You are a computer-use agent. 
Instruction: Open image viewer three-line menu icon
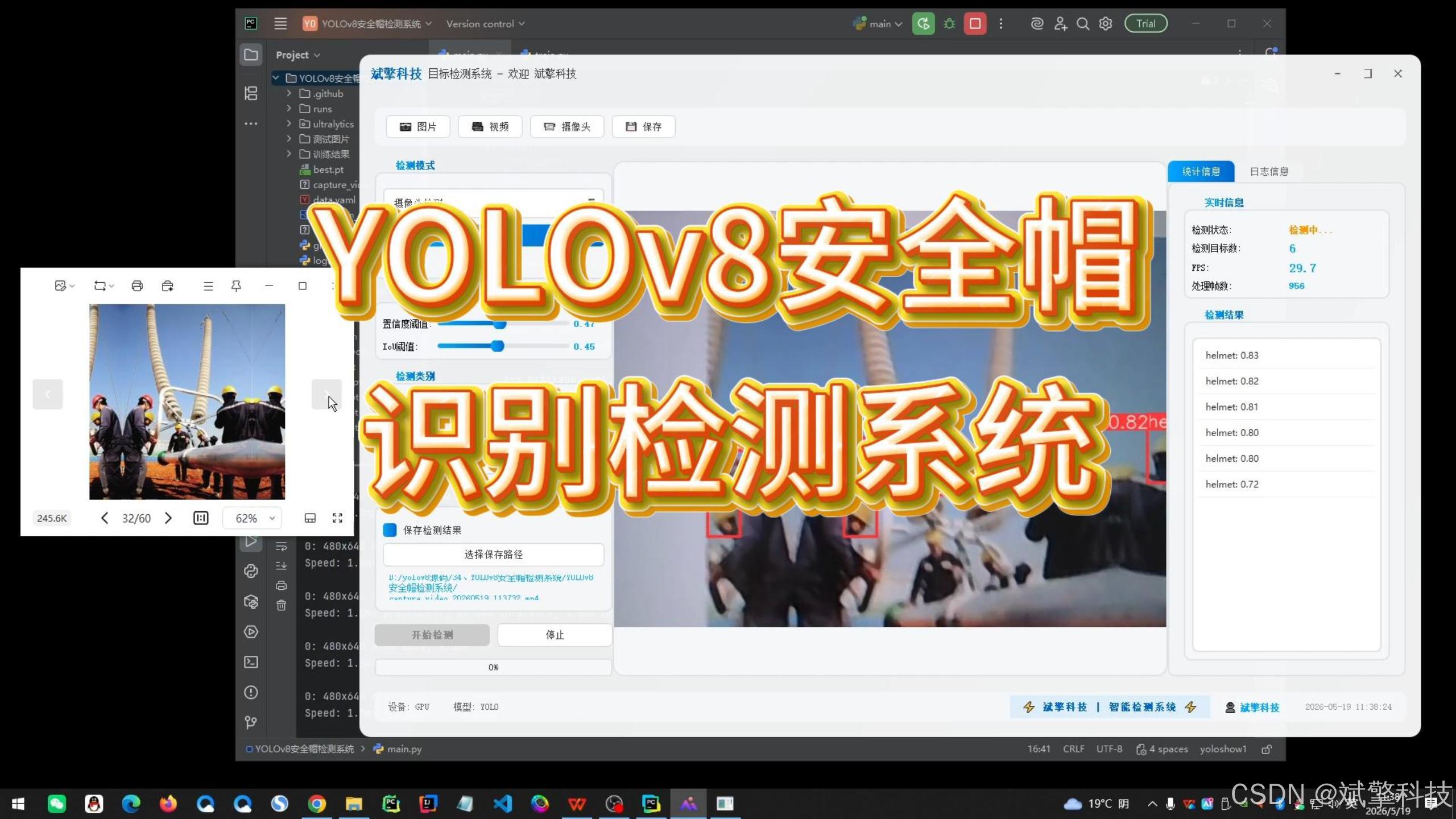(x=208, y=286)
